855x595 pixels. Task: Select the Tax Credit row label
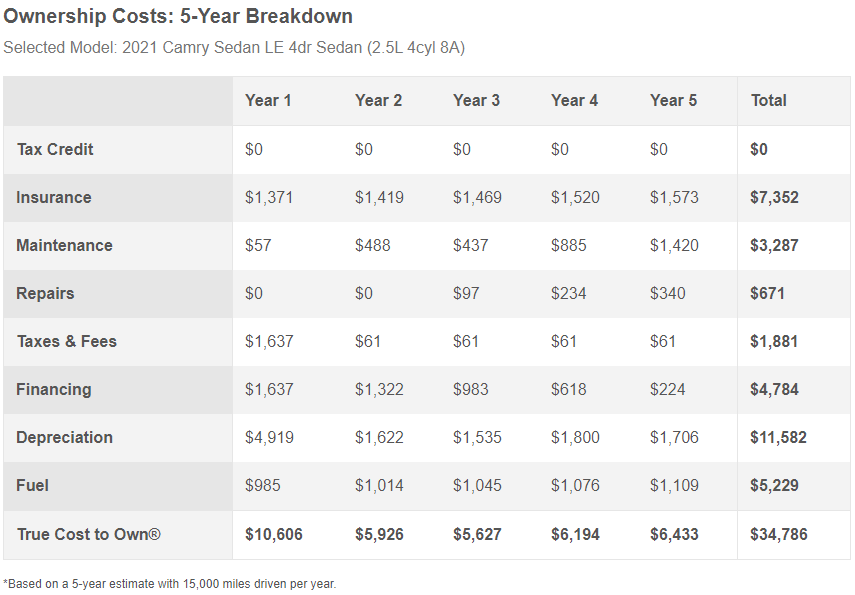pos(55,149)
